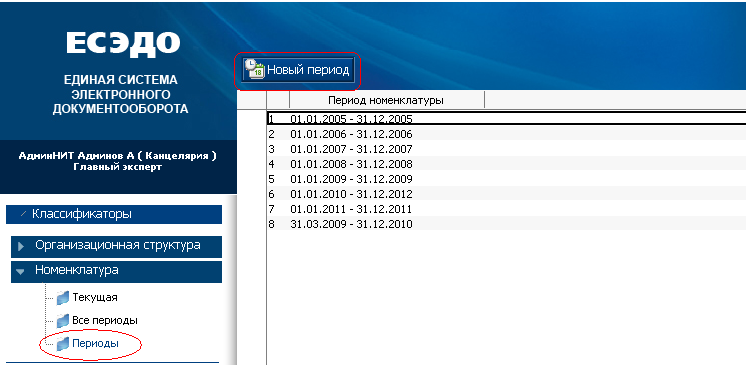
Task: Click folder icon next to Все периоды
Action: (x=63, y=321)
